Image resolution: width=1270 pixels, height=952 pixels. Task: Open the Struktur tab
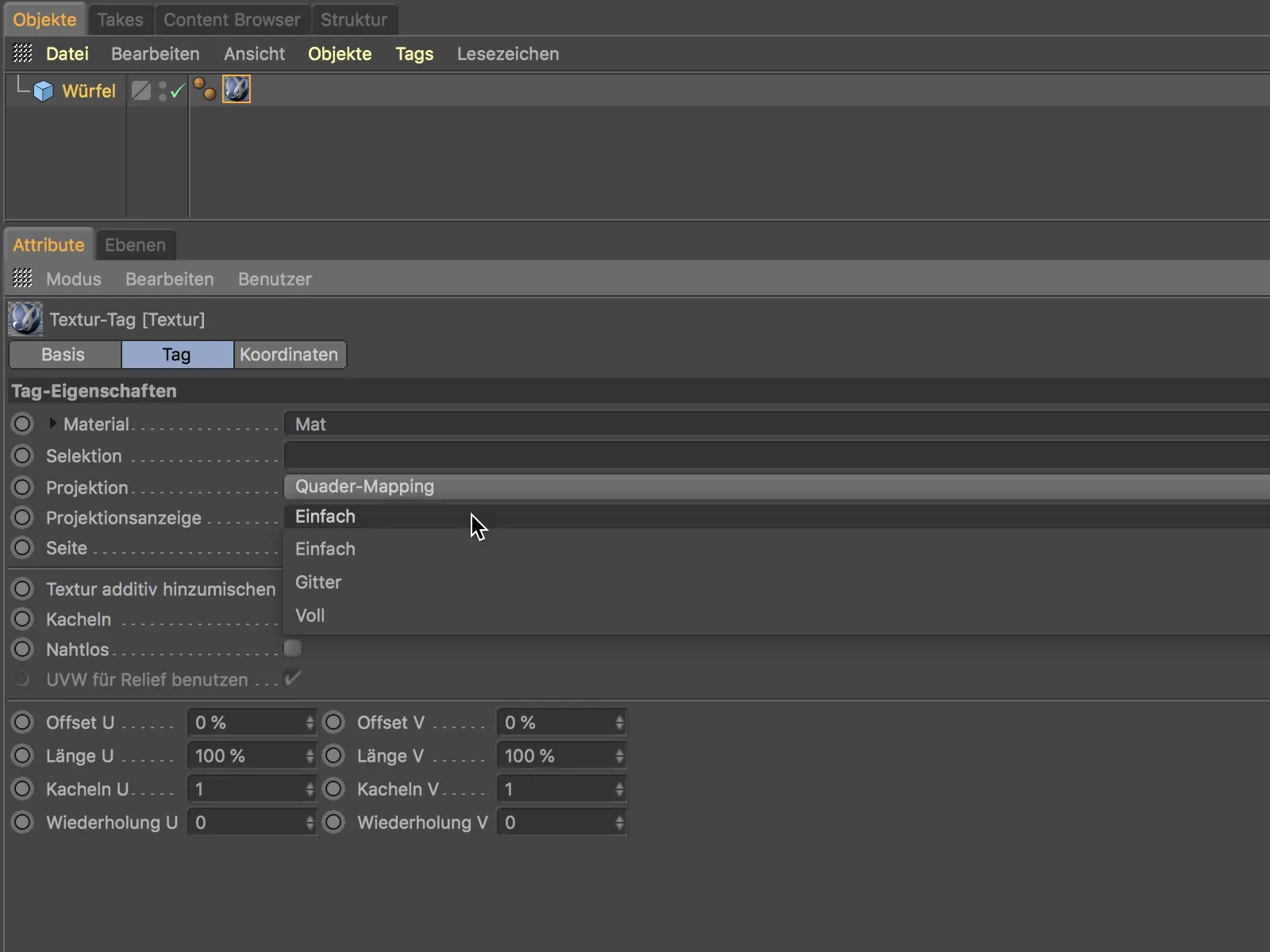354,20
